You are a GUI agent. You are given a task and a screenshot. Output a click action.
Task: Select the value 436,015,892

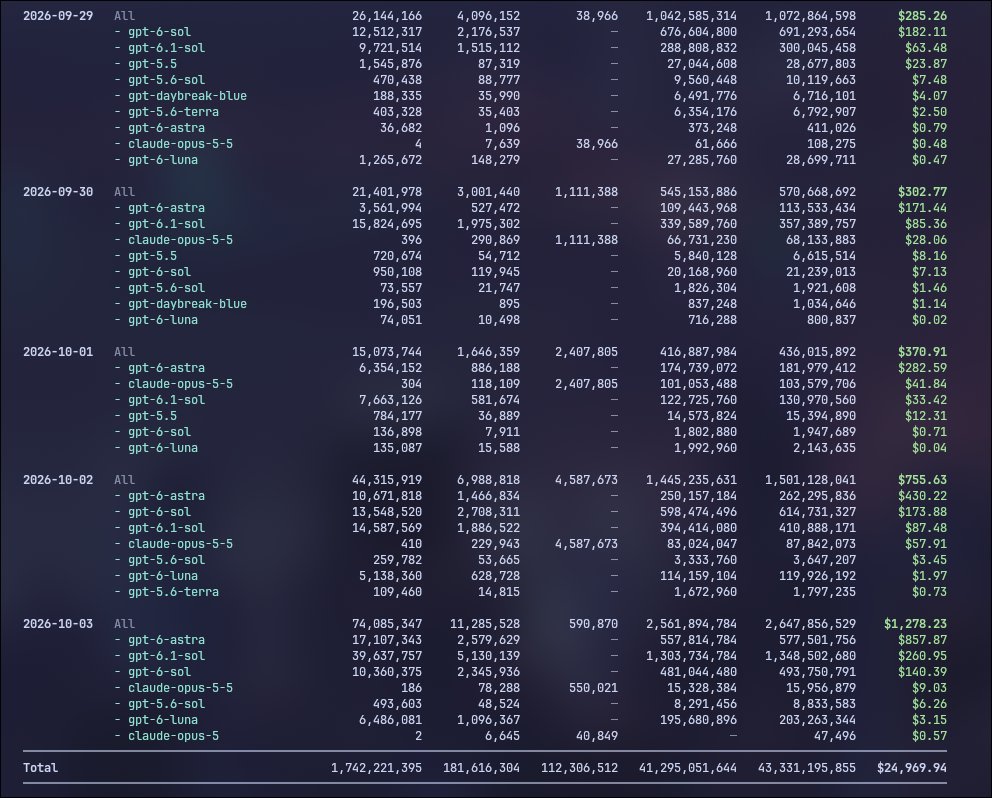(817, 352)
